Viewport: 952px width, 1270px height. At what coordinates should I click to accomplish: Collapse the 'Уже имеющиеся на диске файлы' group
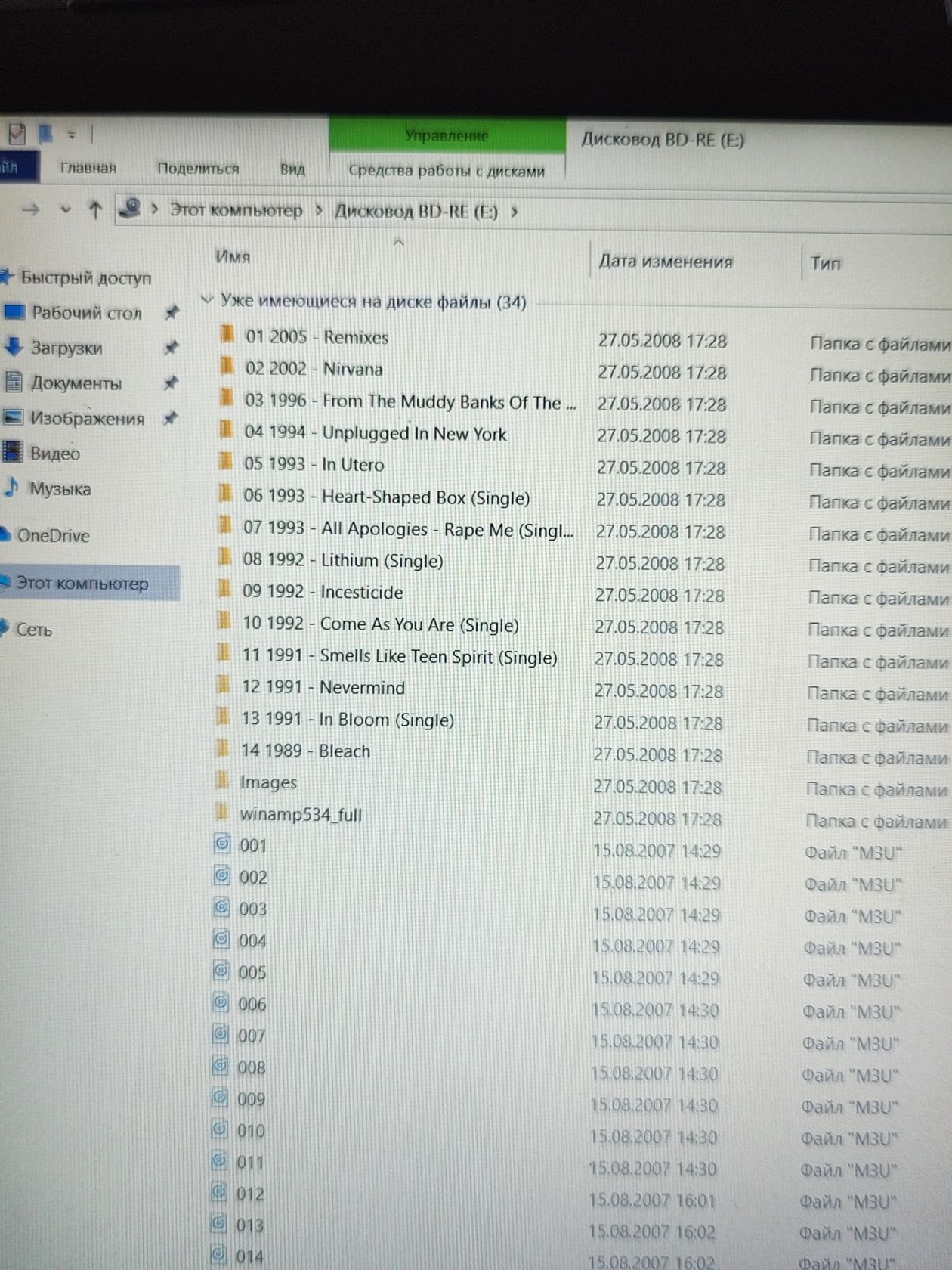click(207, 299)
